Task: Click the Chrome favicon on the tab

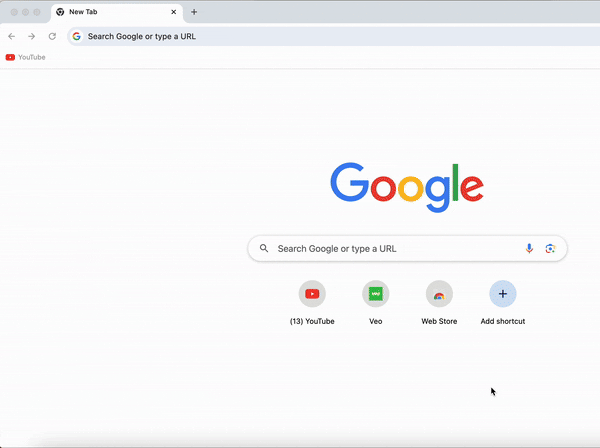Action: coord(60,12)
